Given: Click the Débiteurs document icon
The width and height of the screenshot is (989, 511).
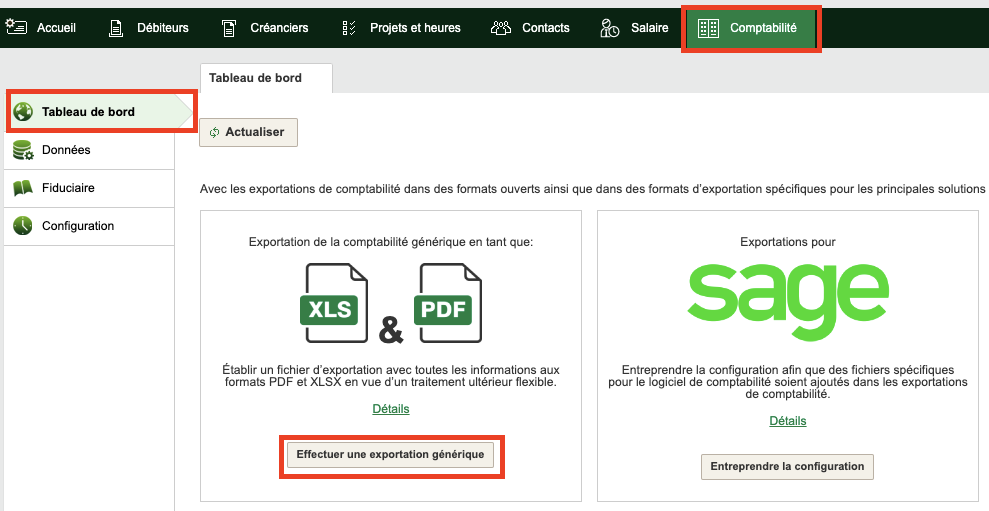Looking at the screenshot, I should point(115,28).
